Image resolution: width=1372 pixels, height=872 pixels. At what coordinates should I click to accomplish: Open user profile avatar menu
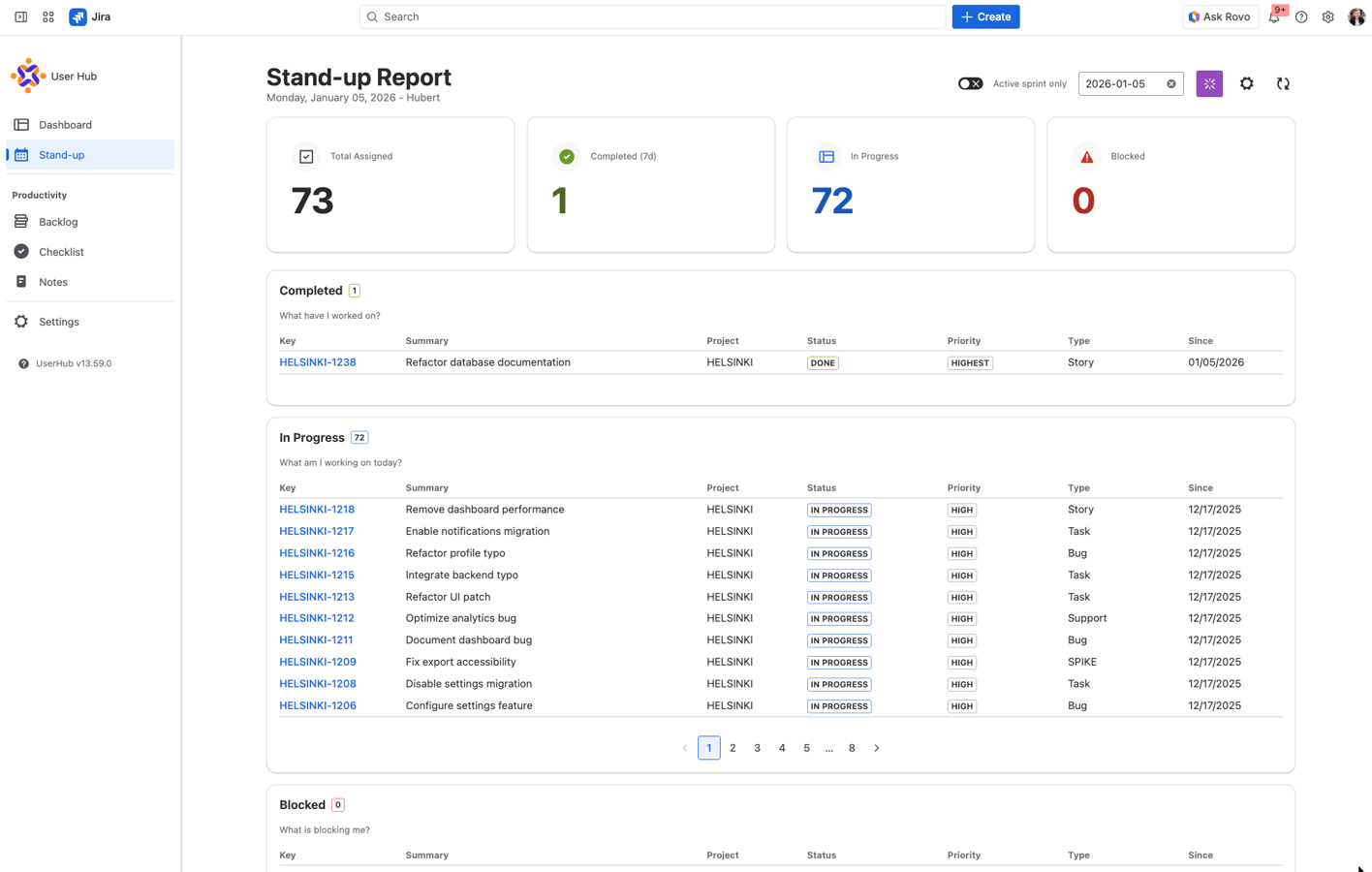point(1356,17)
